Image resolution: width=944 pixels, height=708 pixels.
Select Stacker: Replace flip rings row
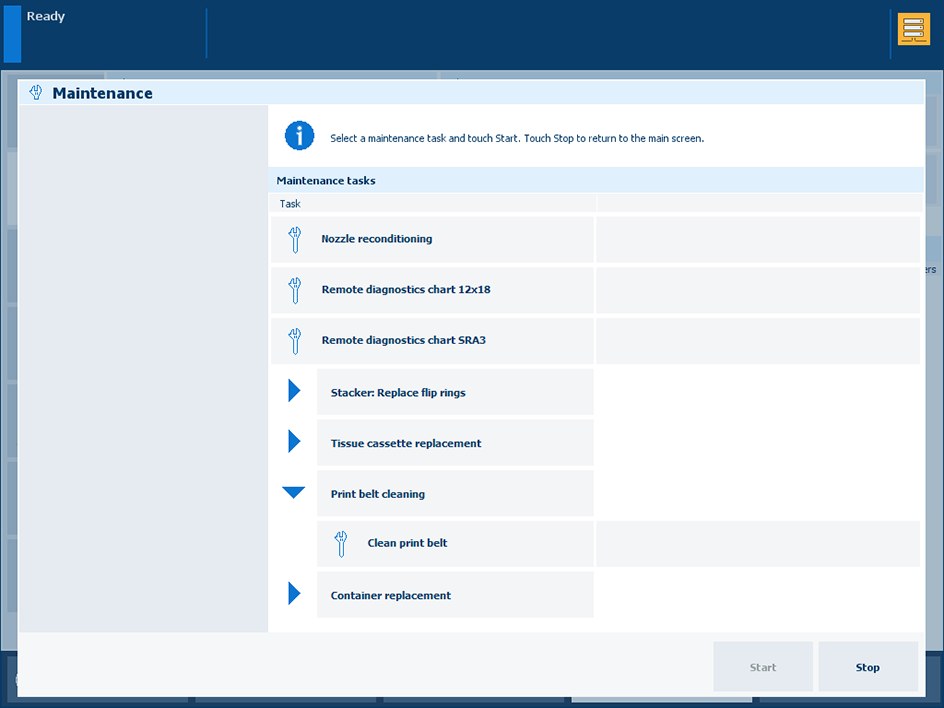point(455,392)
